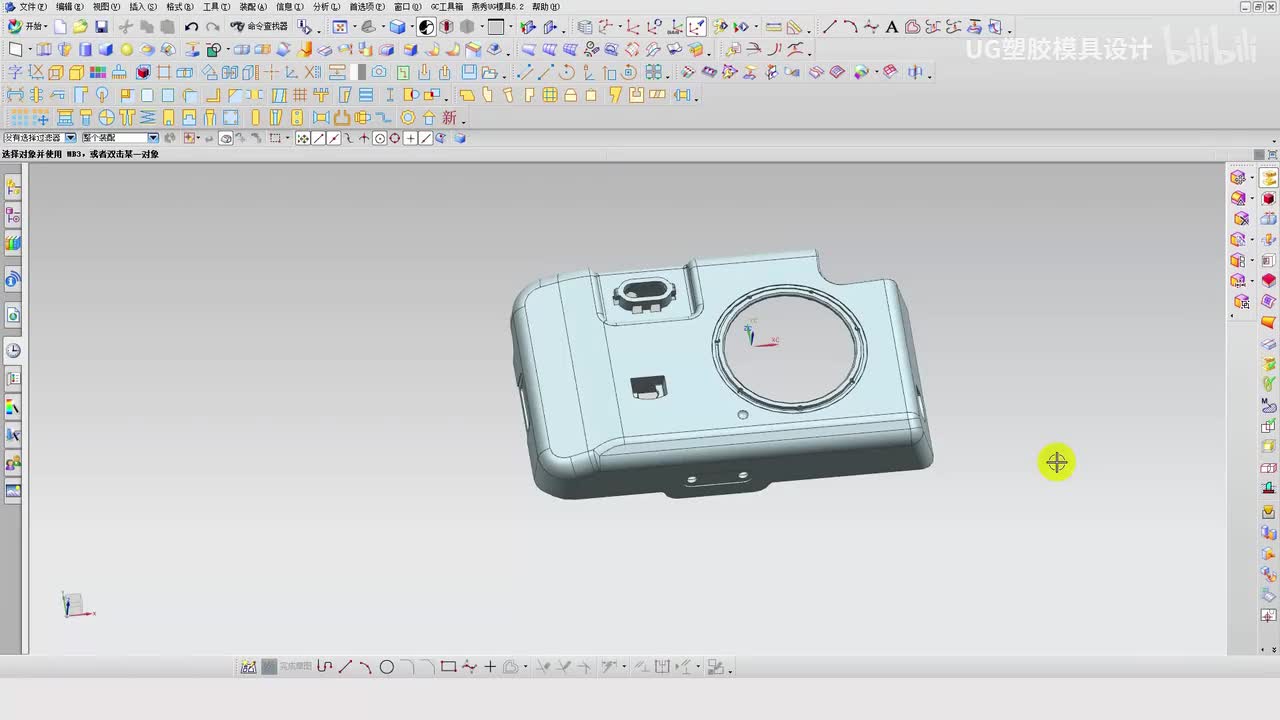Toggle the snap arc center icon

[x=380, y=138]
